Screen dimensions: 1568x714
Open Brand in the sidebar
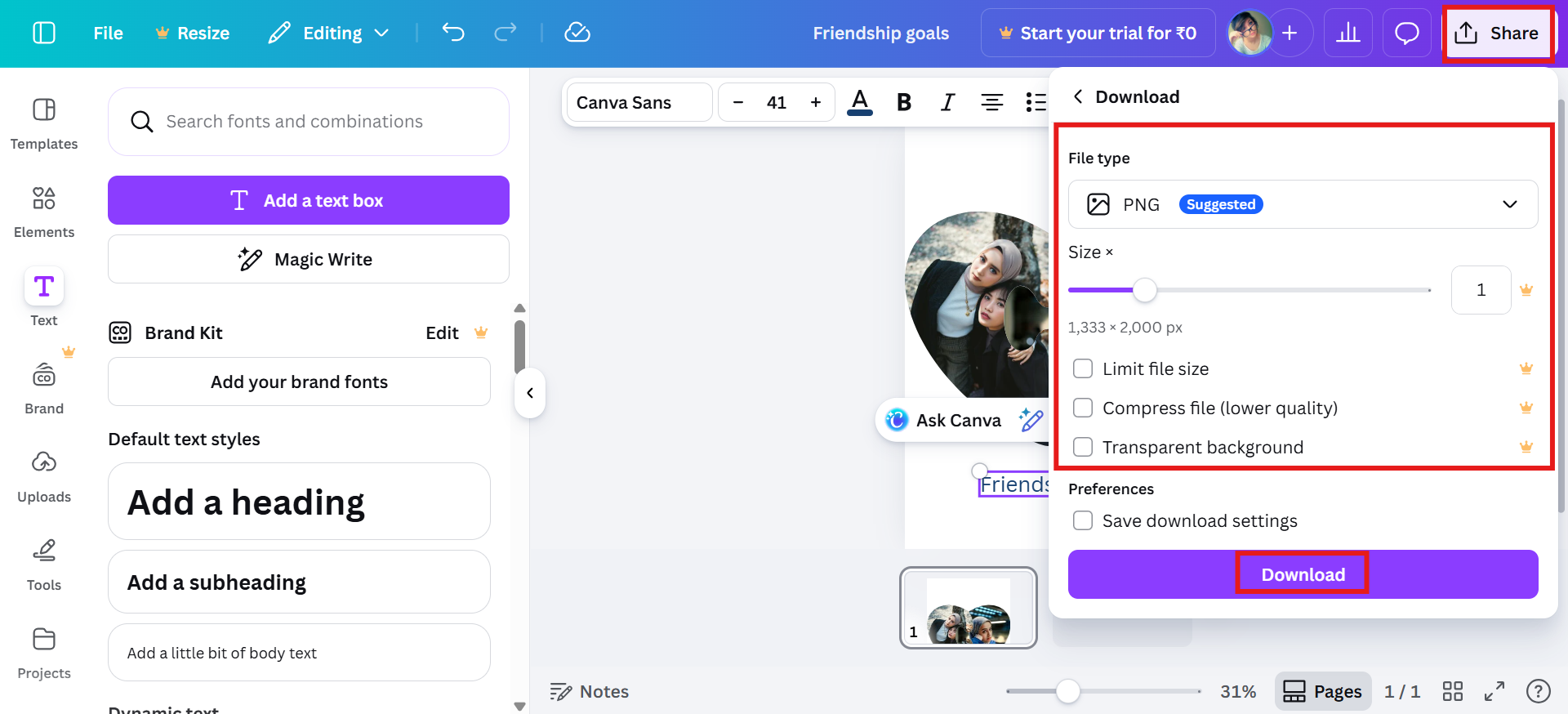pyautogui.click(x=44, y=388)
